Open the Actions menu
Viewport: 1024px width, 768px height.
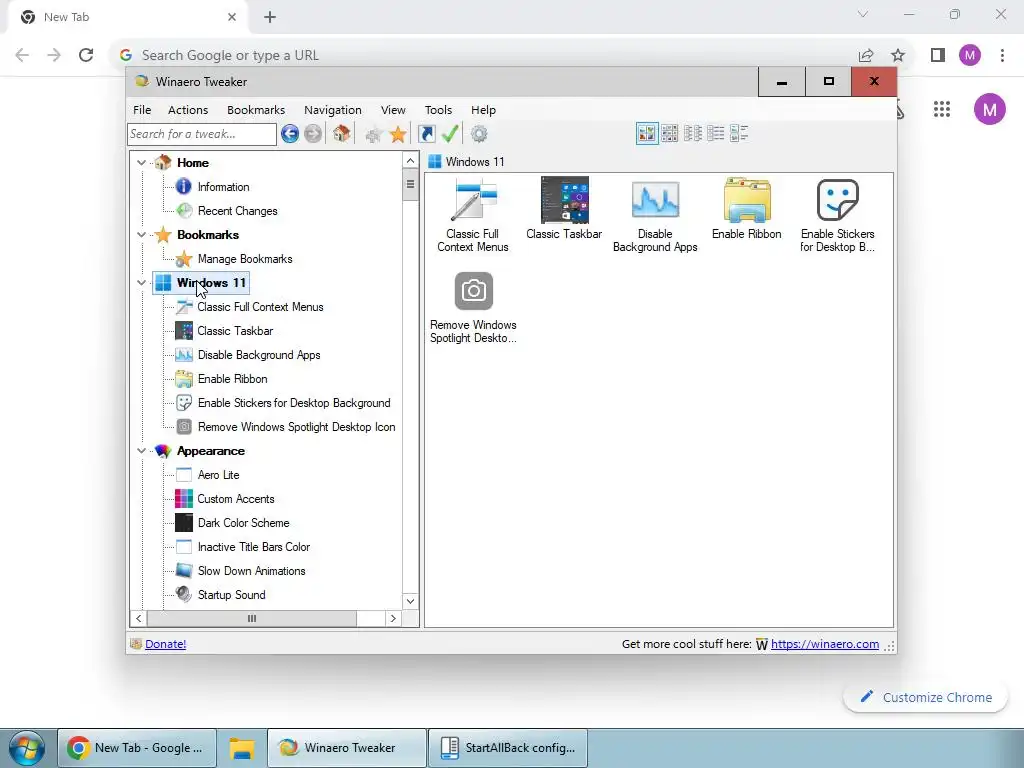pyautogui.click(x=188, y=110)
